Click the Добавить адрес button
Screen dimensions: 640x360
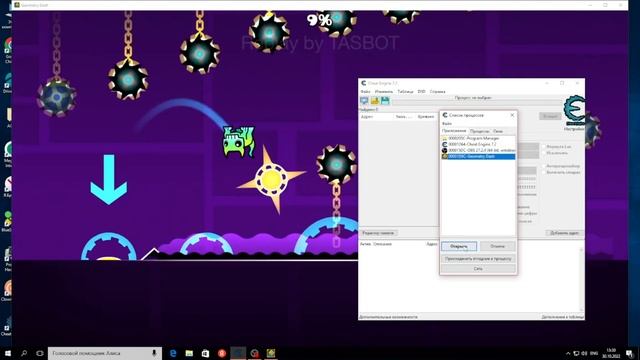(x=564, y=233)
